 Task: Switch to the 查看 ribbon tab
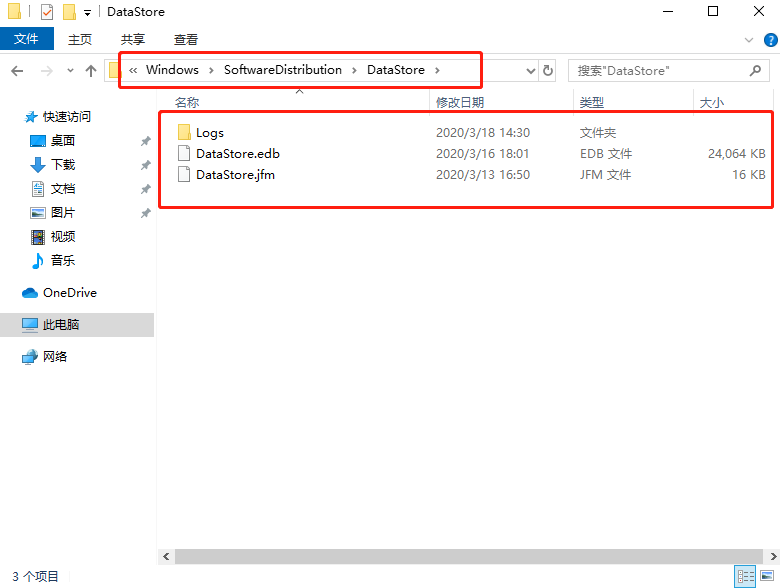(x=186, y=39)
